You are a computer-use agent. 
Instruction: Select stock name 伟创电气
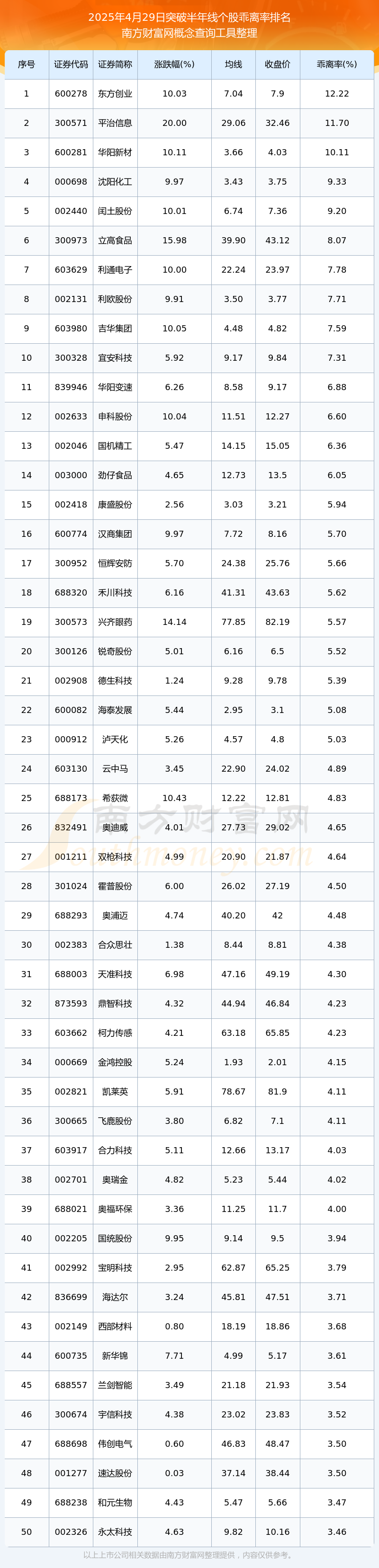[x=115, y=1444]
